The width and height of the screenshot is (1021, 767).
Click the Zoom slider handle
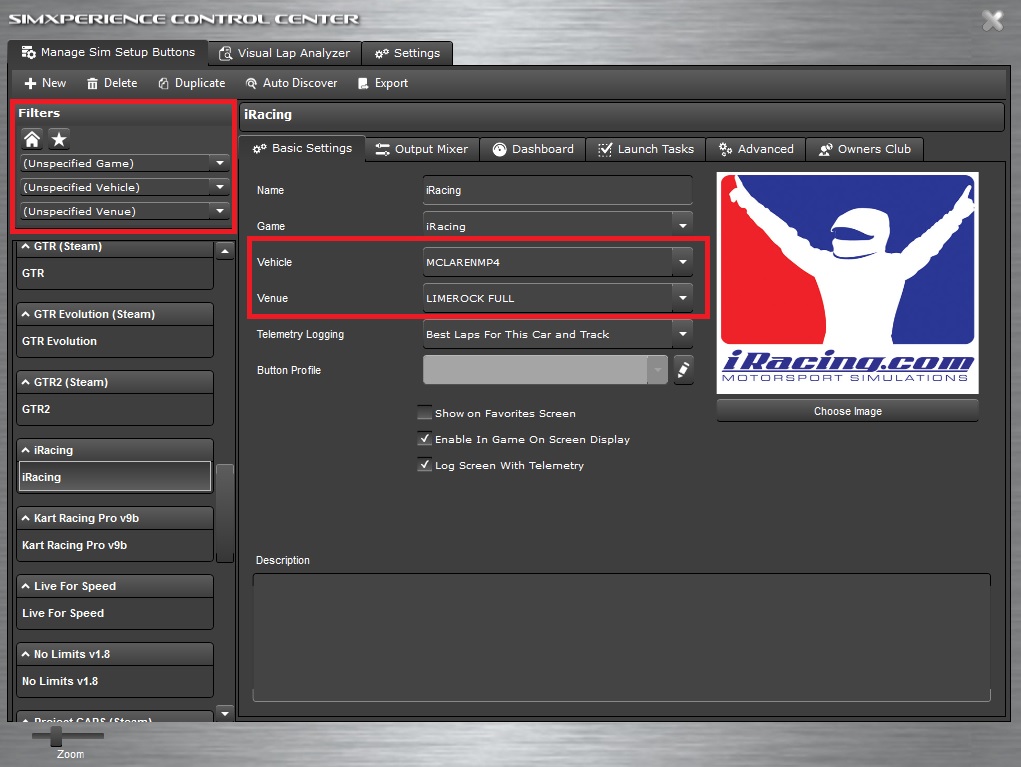56,736
